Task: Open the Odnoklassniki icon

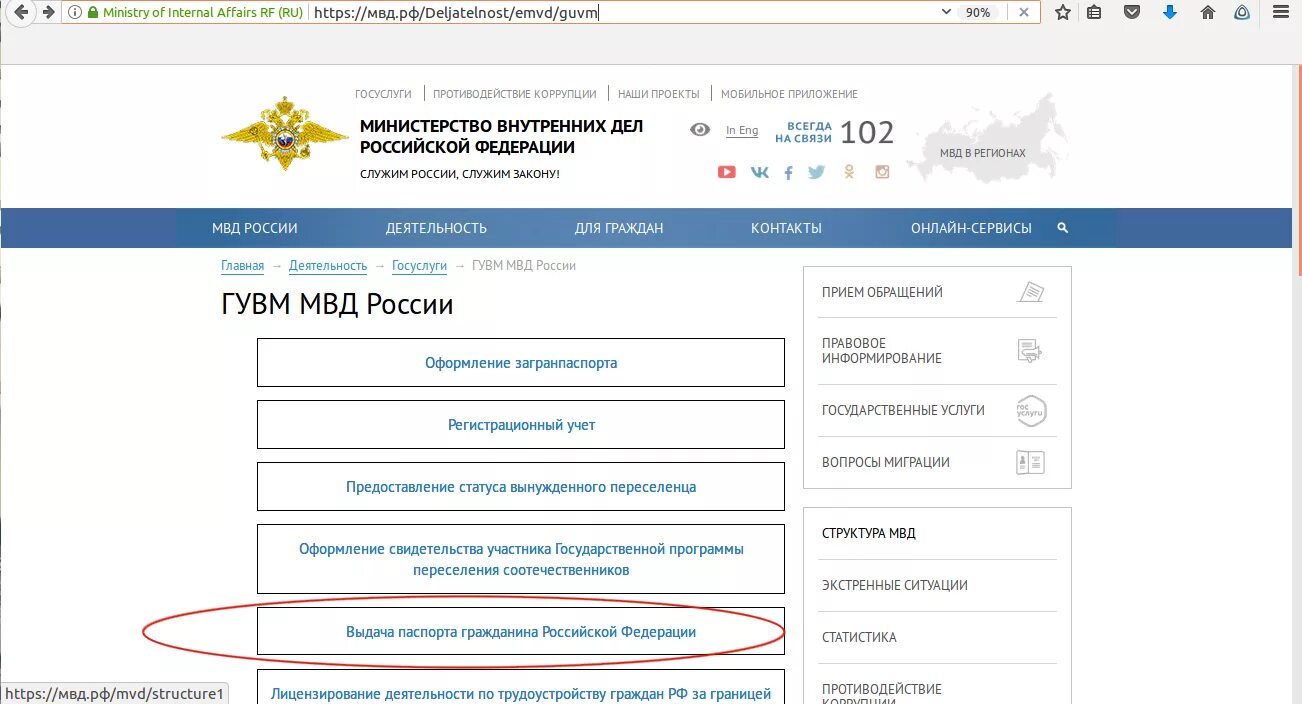Action: pyautogui.click(x=849, y=172)
